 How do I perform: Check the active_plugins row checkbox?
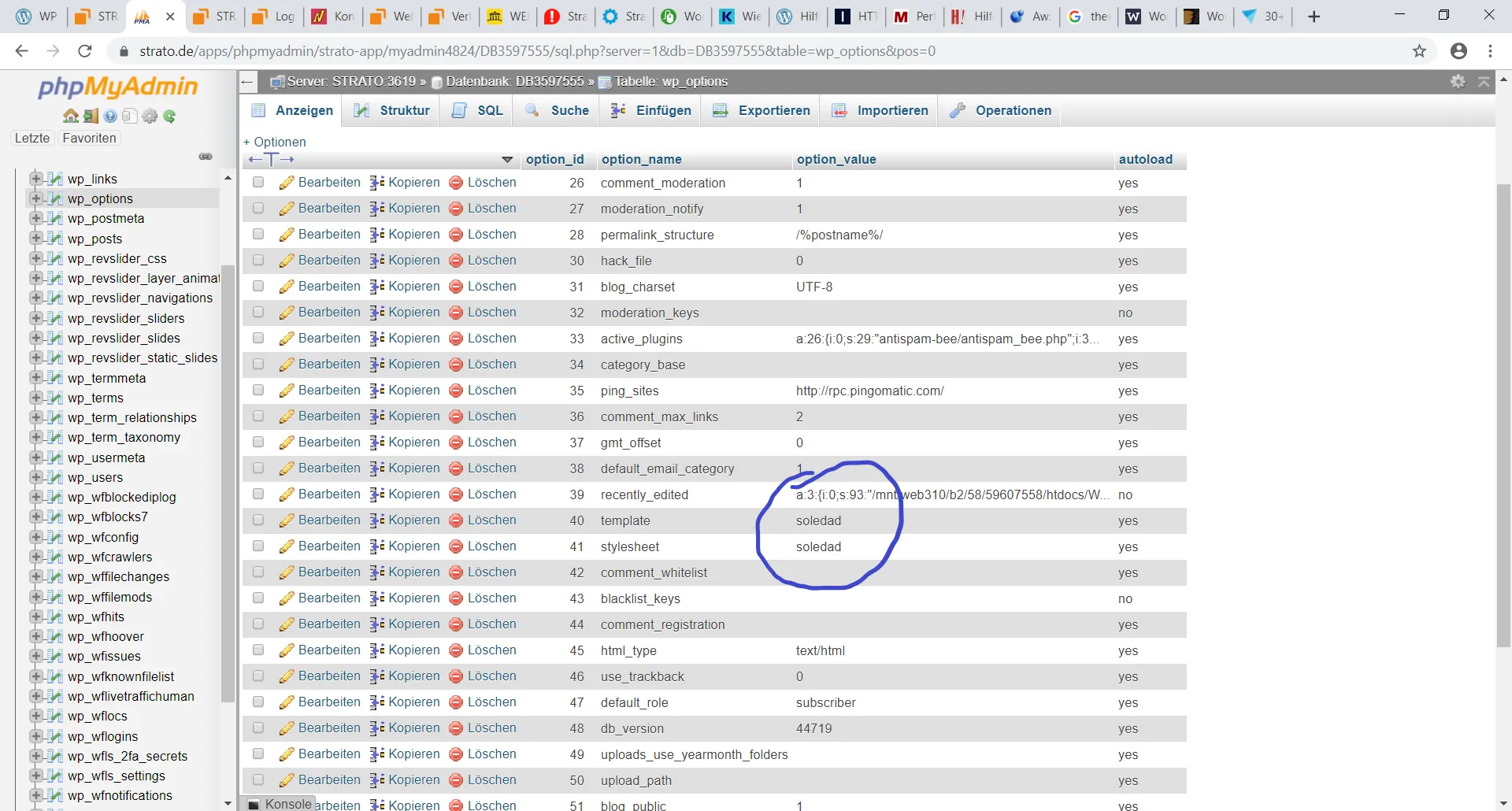coord(258,339)
